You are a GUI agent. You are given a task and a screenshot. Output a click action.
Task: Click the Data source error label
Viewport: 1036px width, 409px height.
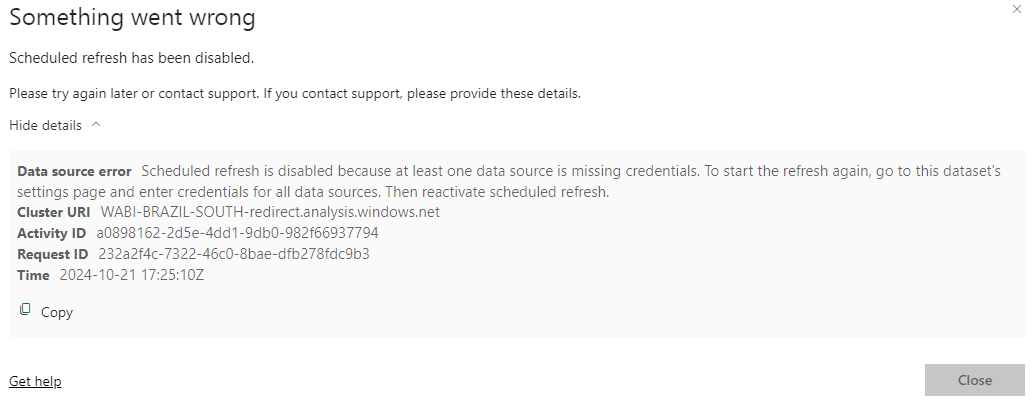click(74, 171)
